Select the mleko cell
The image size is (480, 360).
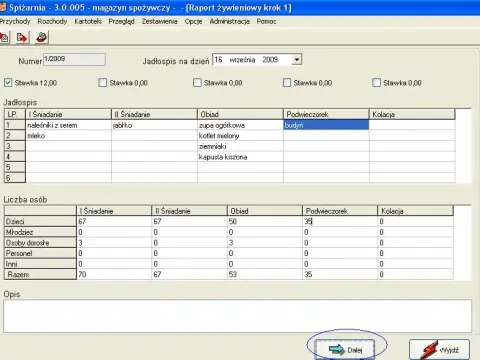[x=68, y=136]
